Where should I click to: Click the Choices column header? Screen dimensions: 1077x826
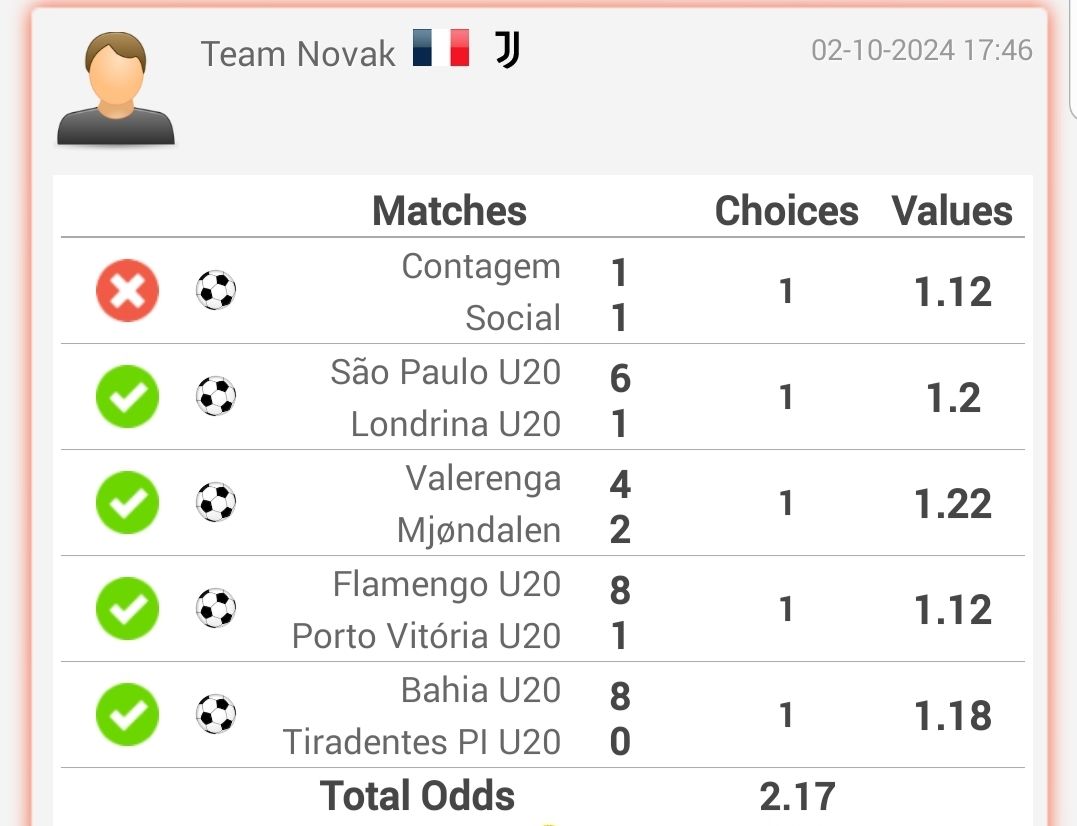pos(786,210)
